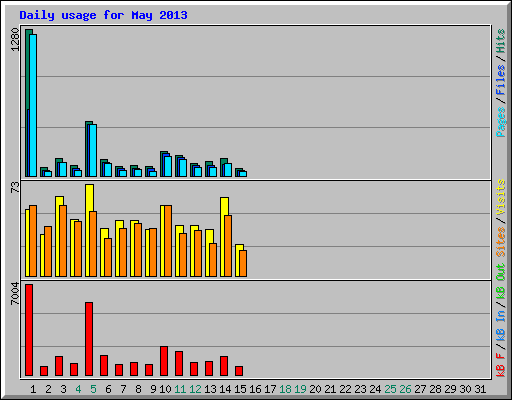Click green day label 18
This screenshot has width=512, height=400.
click(285, 389)
